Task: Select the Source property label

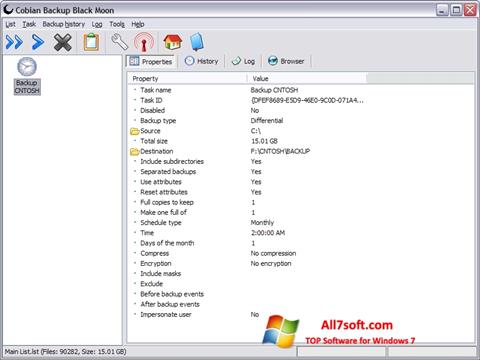Action: (x=150, y=131)
